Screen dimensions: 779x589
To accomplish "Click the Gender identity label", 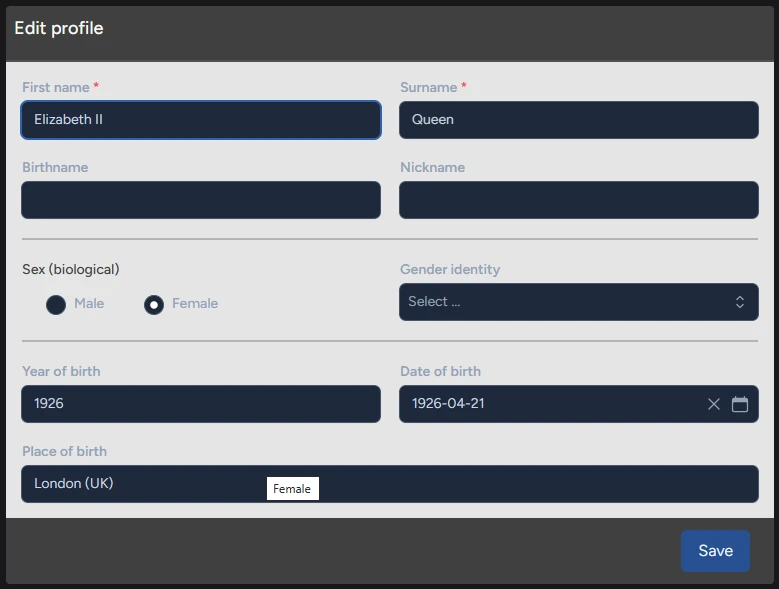I will [x=450, y=269].
